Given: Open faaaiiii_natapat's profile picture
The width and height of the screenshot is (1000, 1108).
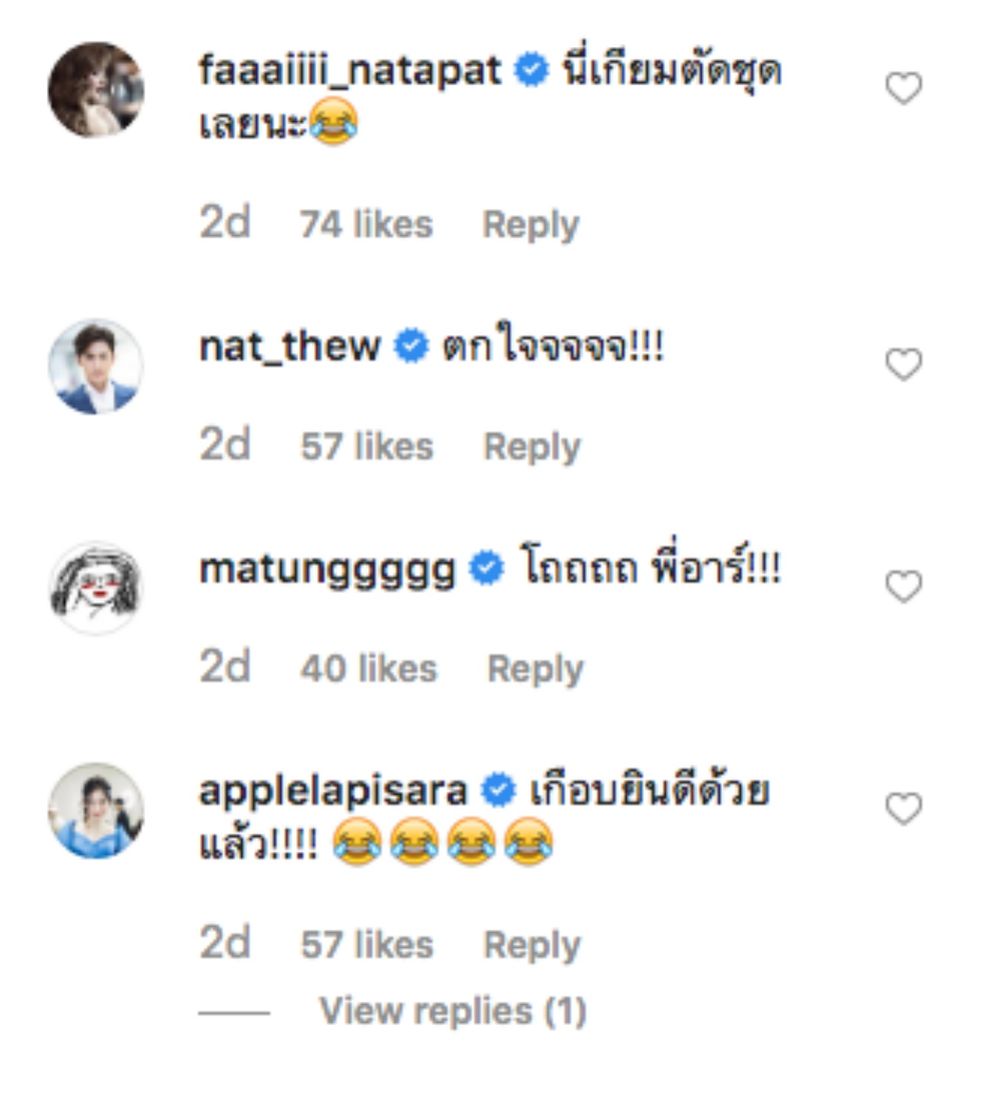Looking at the screenshot, I should tap(96, 90).
